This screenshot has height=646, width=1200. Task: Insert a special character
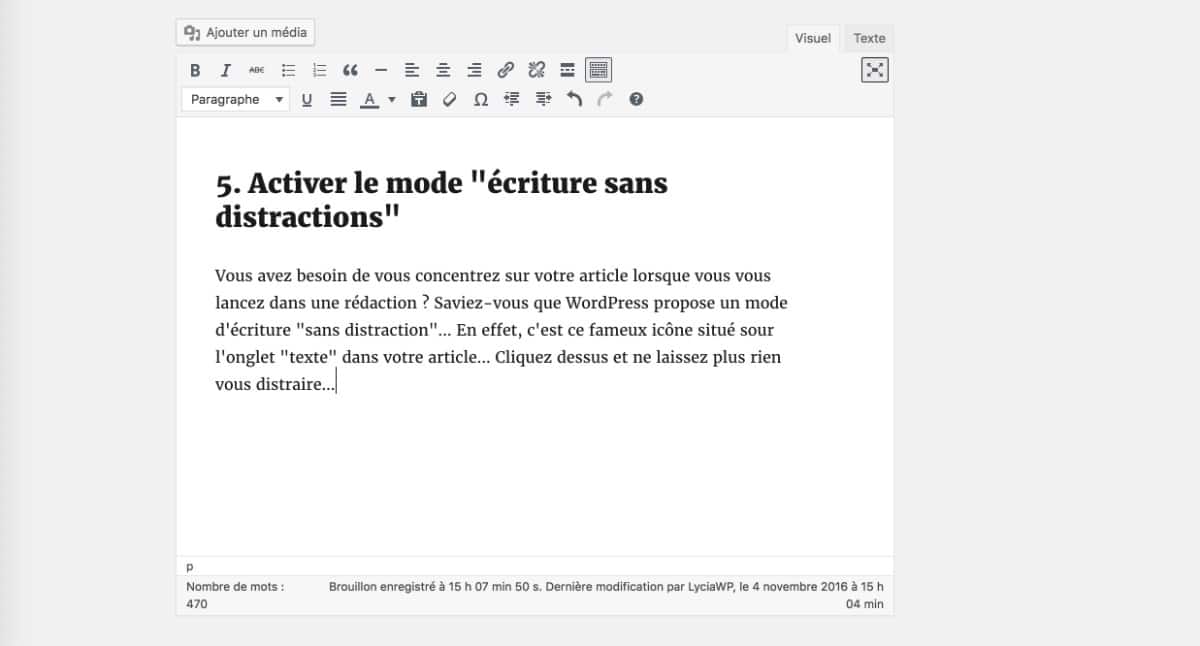(x=480, y=99)
